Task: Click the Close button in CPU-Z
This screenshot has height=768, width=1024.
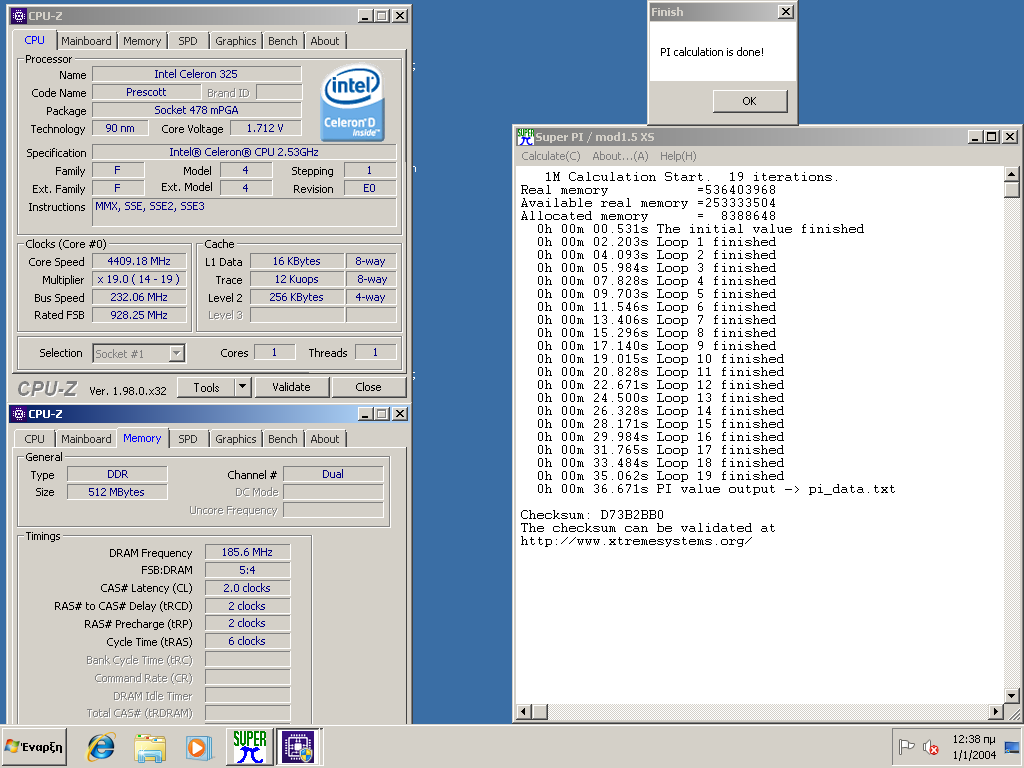Action: coord(368,387)
